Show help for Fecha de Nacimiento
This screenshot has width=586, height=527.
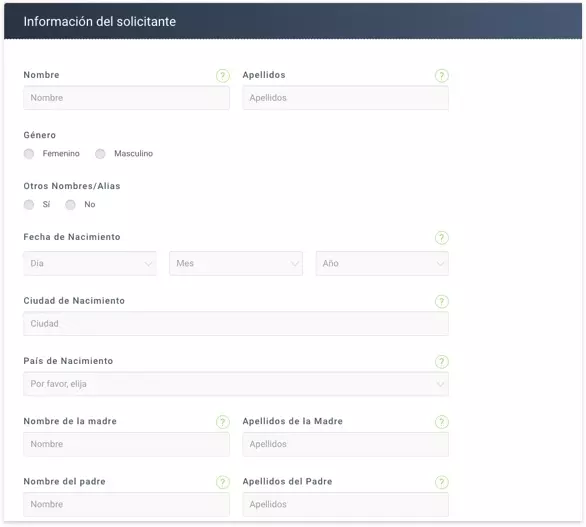(x=441, y=238)
